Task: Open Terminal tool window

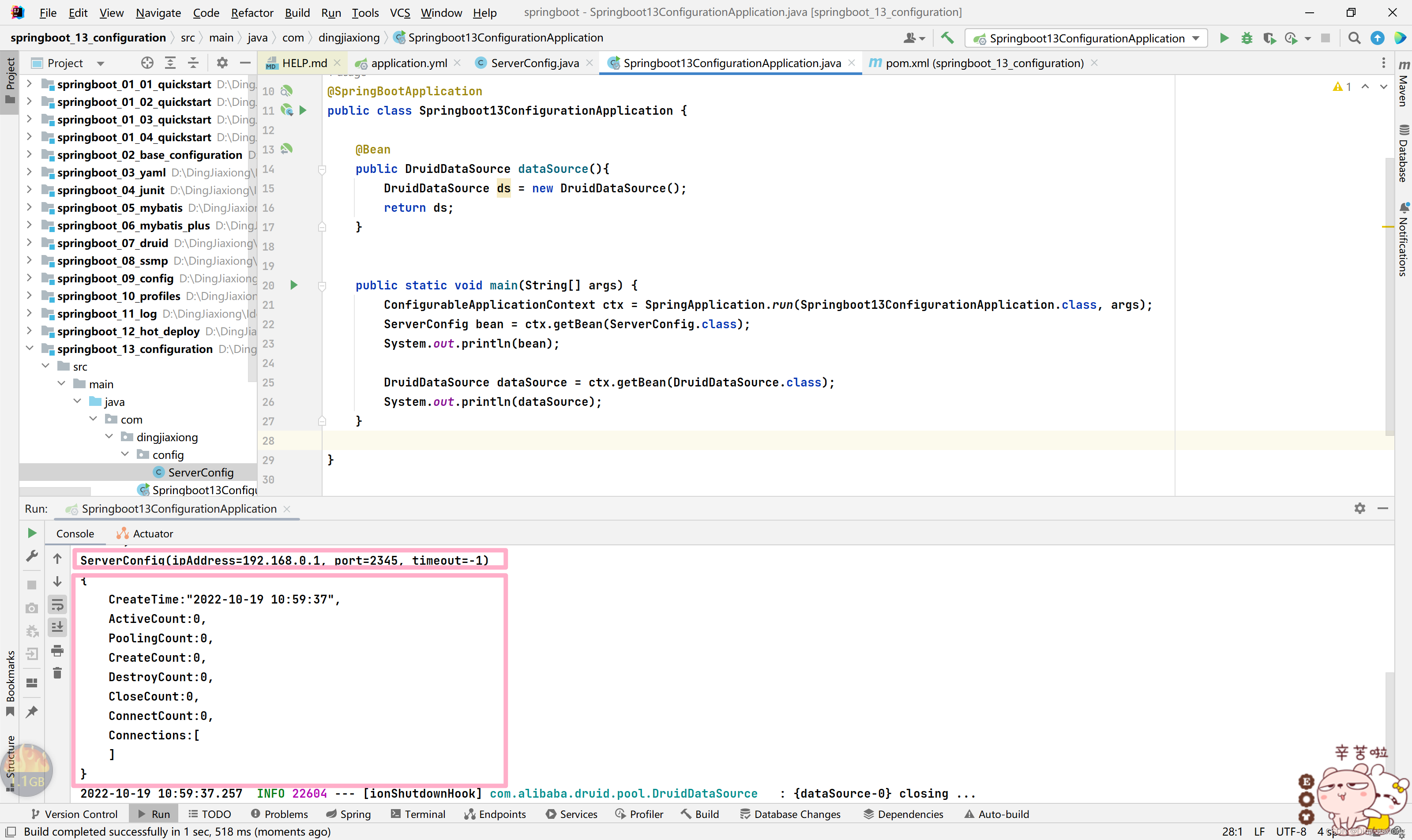Action: click(x=418, y=814)
